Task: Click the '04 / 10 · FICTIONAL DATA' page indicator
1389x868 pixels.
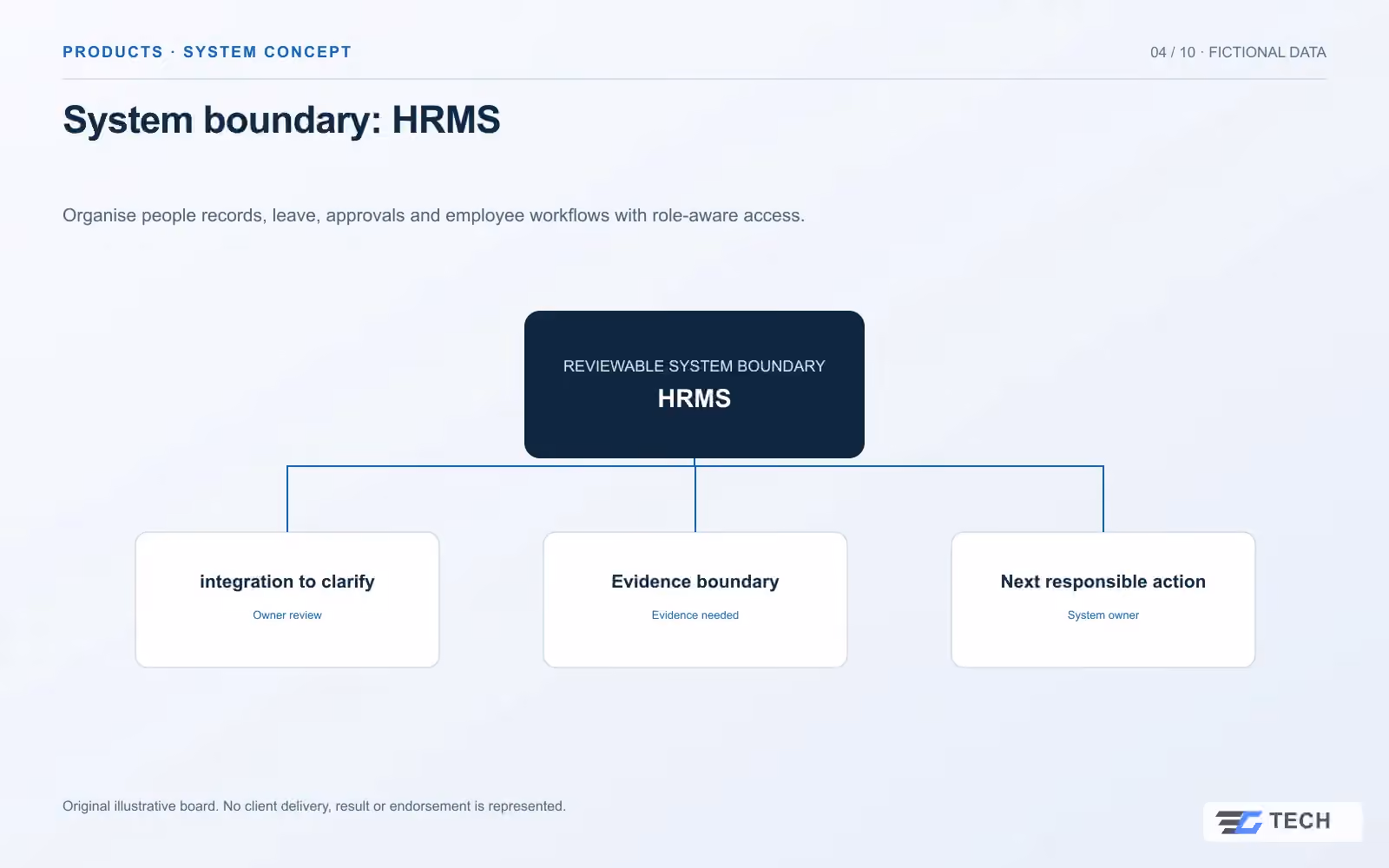Action: (x=1238, y=52)
